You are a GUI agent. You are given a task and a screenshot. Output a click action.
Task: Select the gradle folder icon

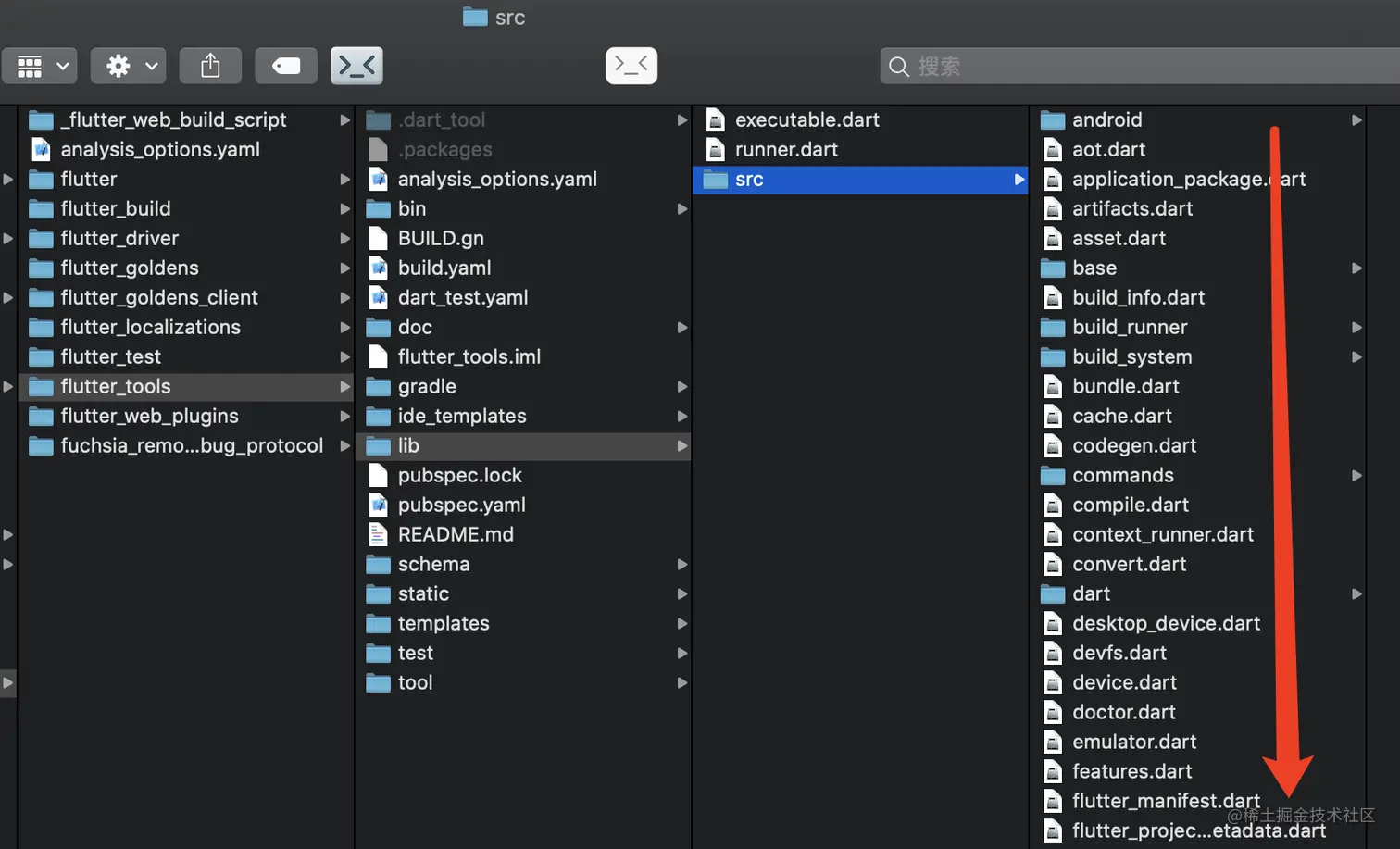point(378,387)
